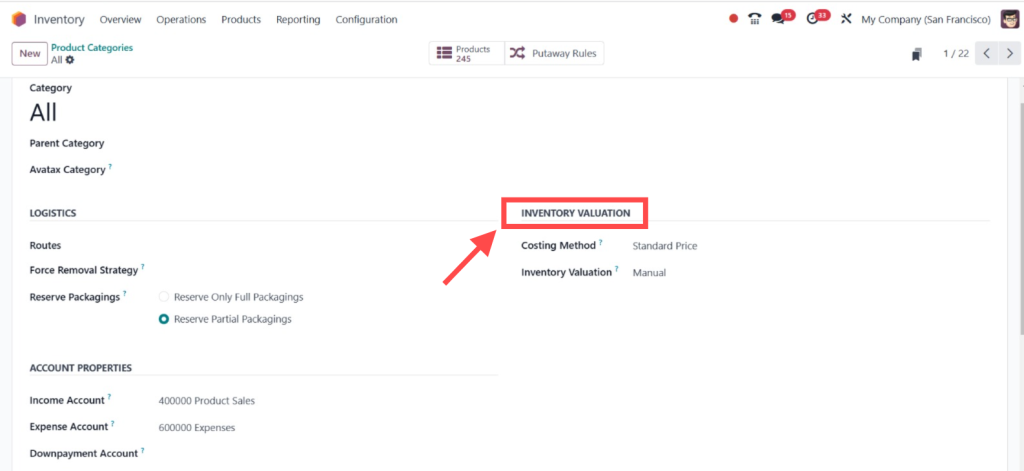The width and height of the screenshot is (1024, 471).
Task: Click the red recording dot indicator
Action: click(x=733, y=19)
